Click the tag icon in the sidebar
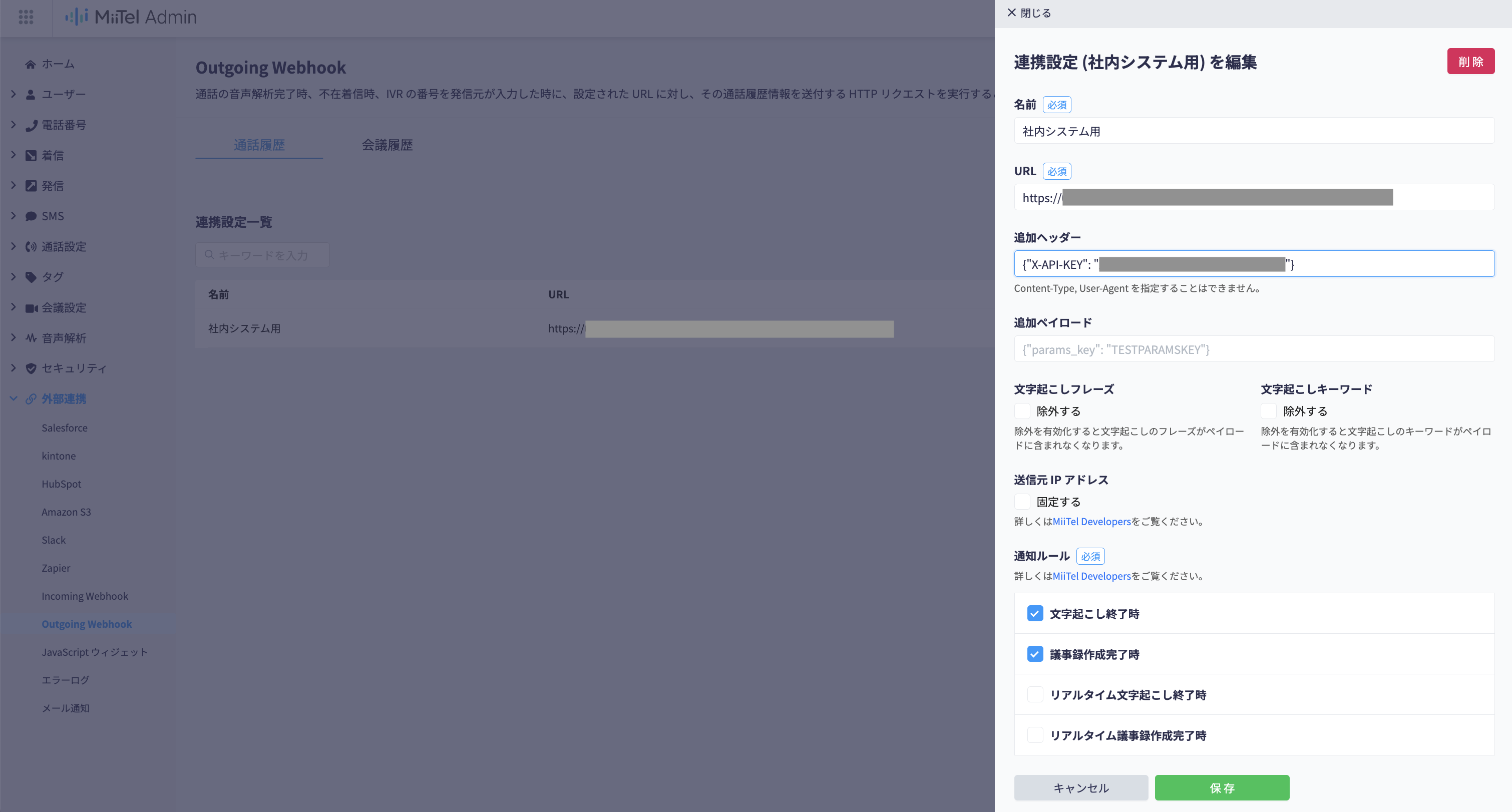The height and width of the screenshot is (812, 1512). (x=31, y=277)
